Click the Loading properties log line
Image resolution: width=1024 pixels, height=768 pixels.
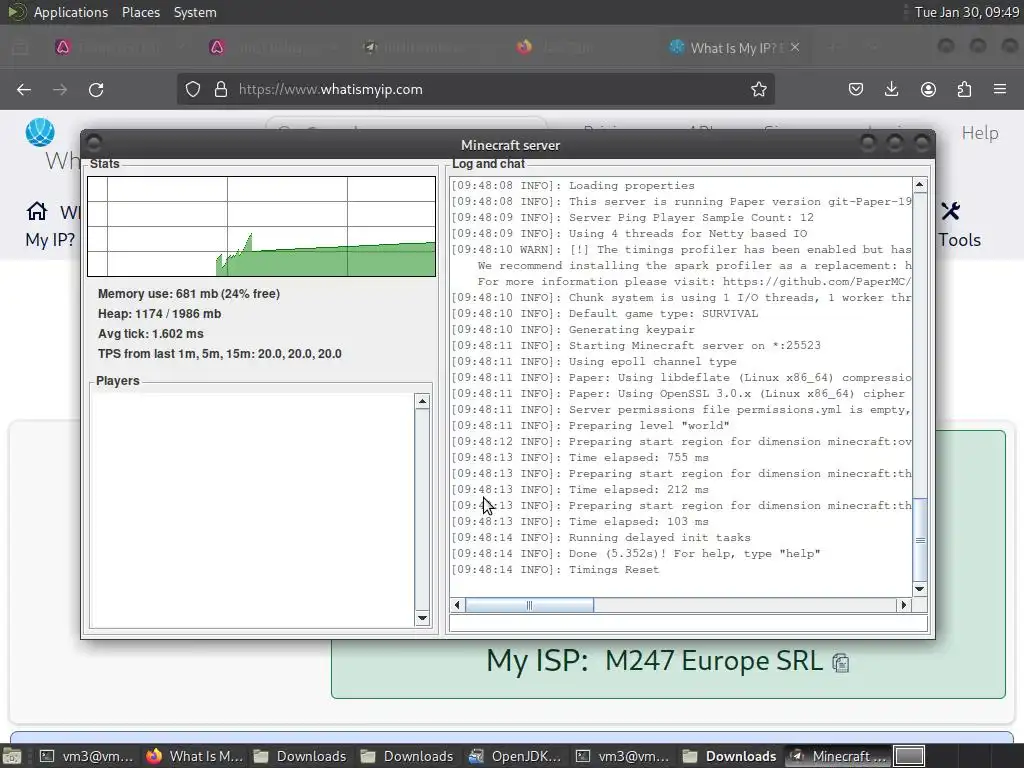click(x=573, y=185)
